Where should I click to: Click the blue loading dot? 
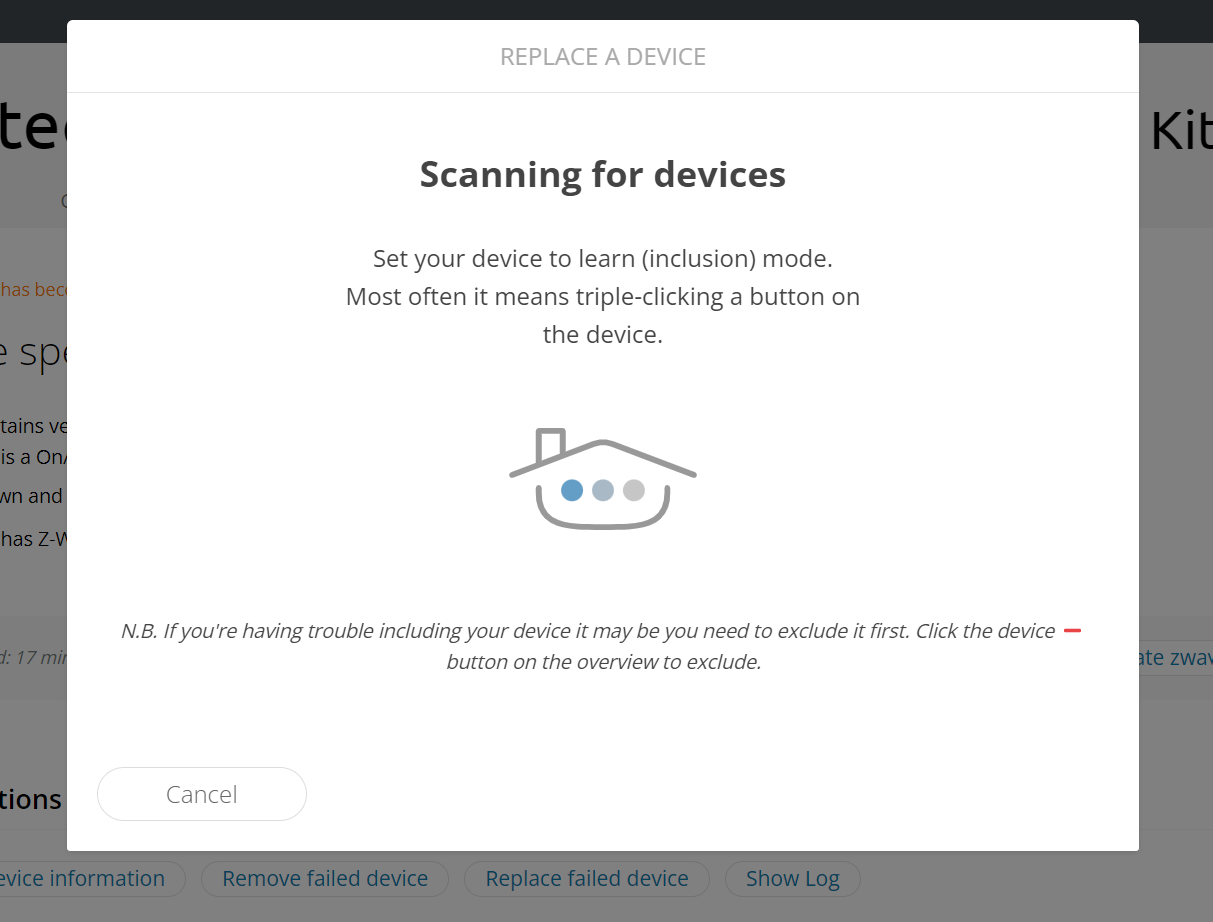[x=572, y=490]
